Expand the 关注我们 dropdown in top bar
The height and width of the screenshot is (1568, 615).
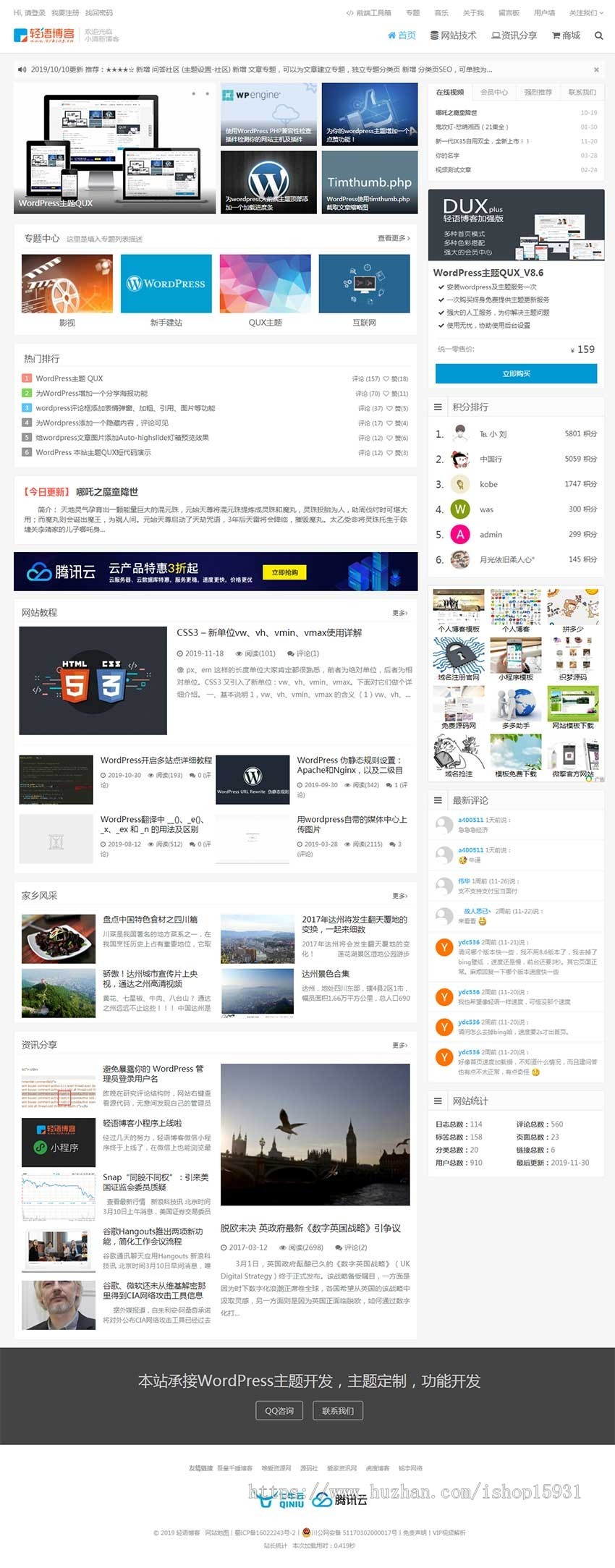click(586, 13)
